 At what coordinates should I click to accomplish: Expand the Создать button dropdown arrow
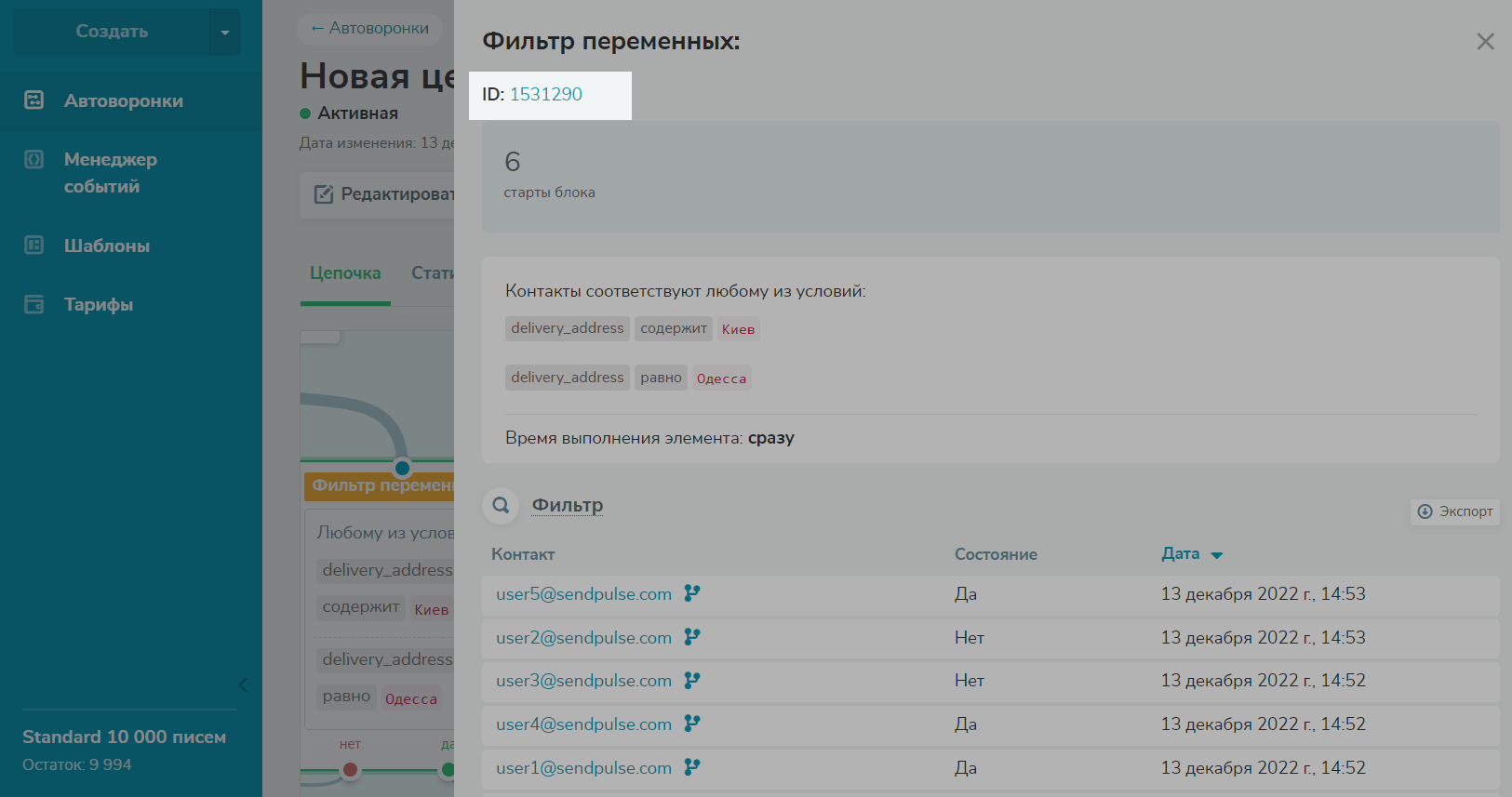224,33
